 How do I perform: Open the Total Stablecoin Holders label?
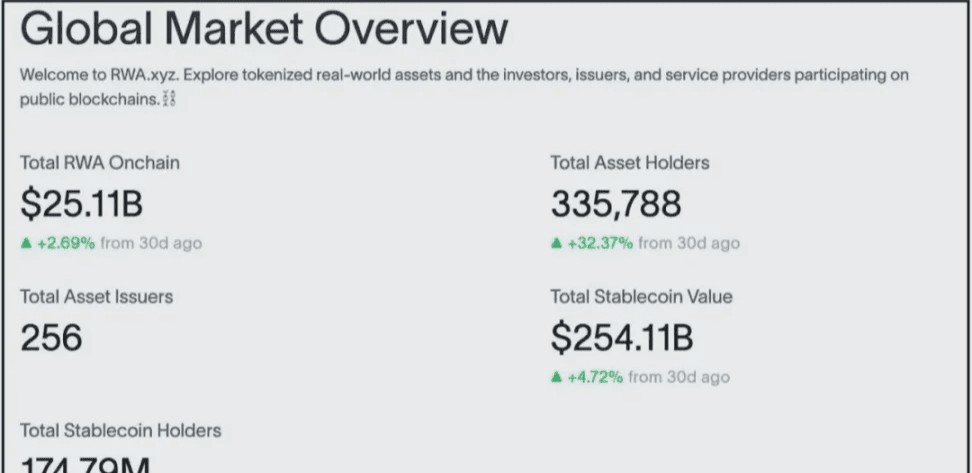pos(120,431)
